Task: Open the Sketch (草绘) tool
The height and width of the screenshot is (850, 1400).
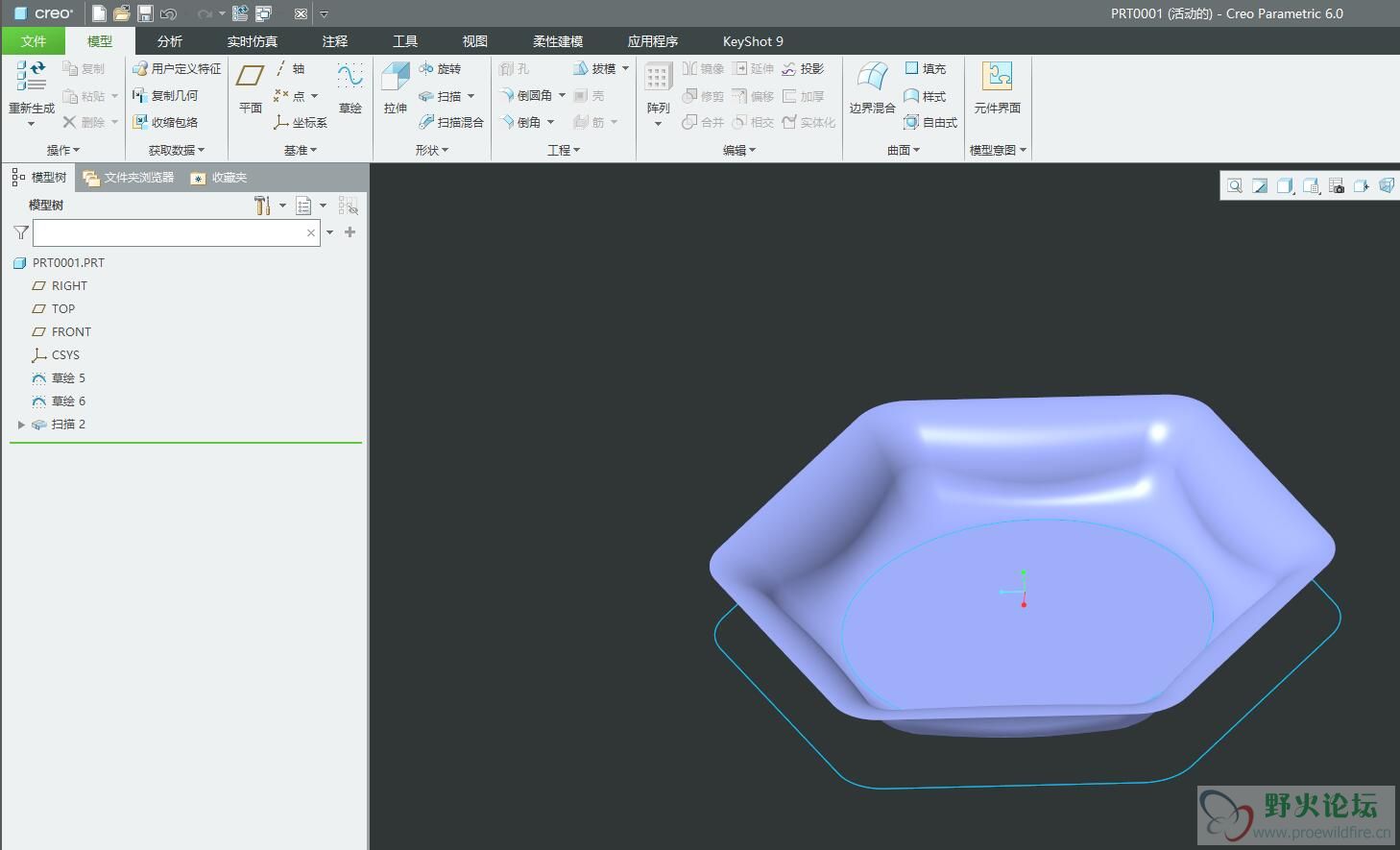Action: (350, 79)
